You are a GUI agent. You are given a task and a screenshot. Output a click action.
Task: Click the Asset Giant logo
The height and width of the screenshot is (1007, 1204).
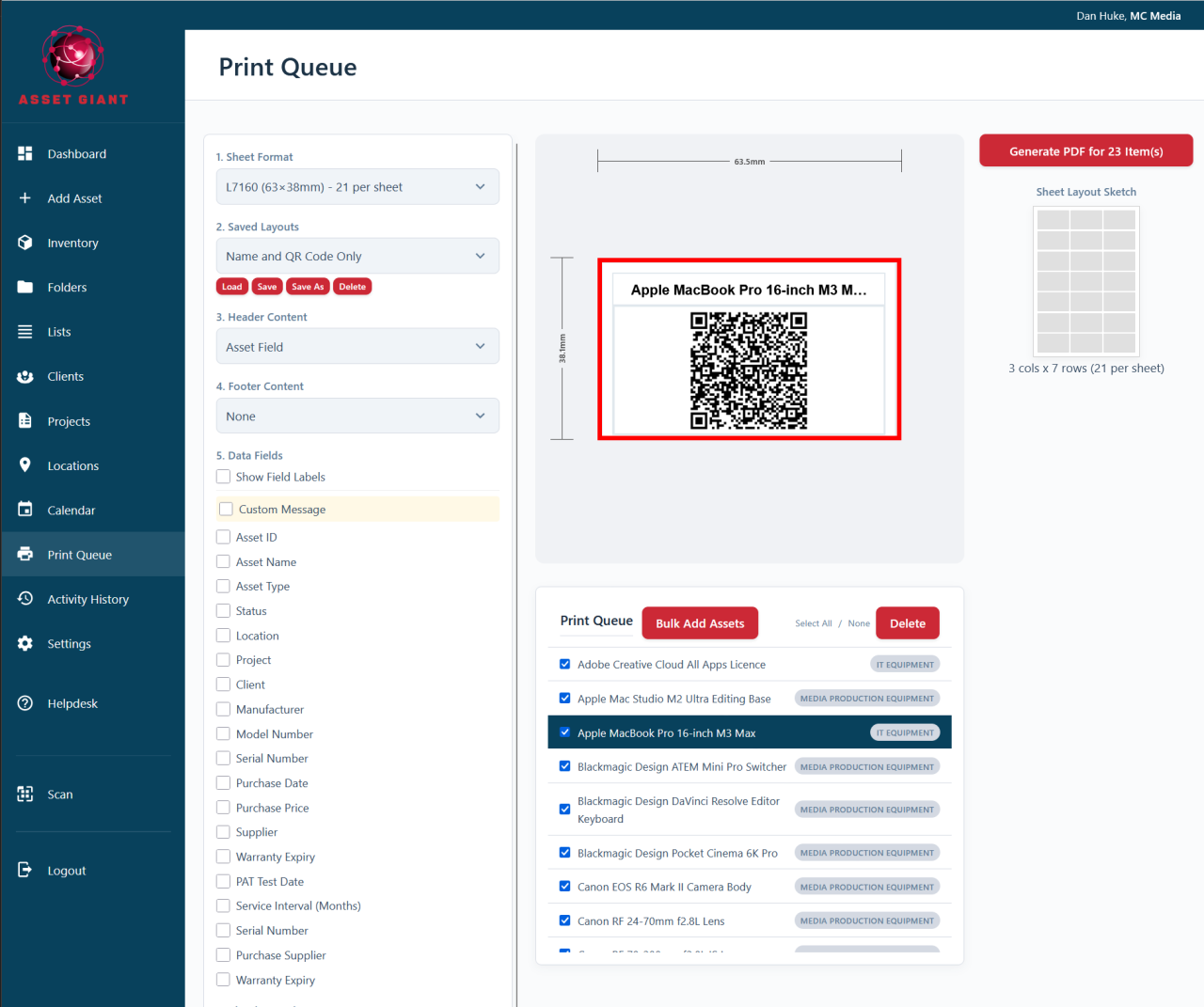pyautogui.click(x=73, y=66)
